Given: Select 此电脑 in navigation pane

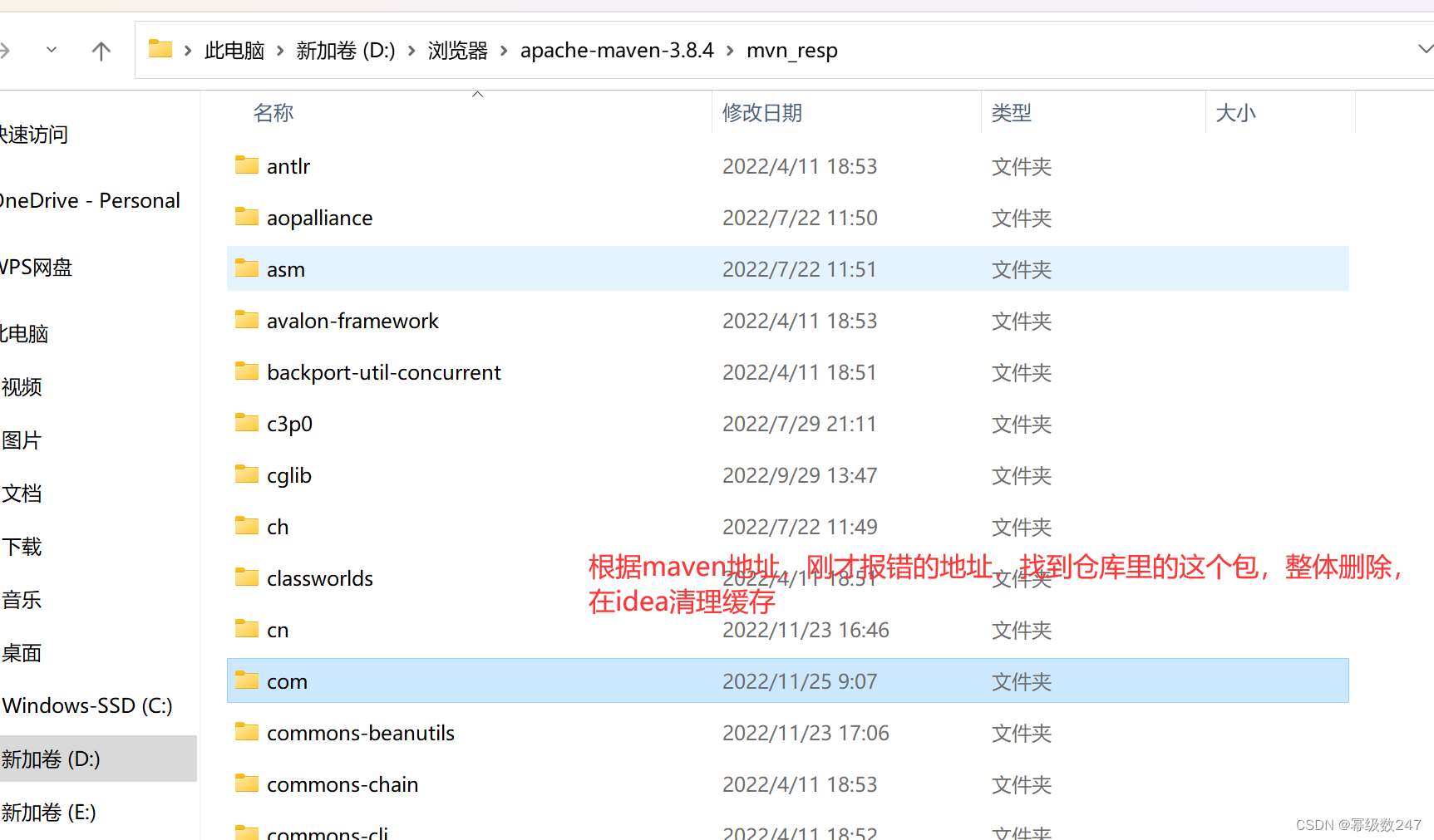Looking at the screenshot, I should (24, 334).
